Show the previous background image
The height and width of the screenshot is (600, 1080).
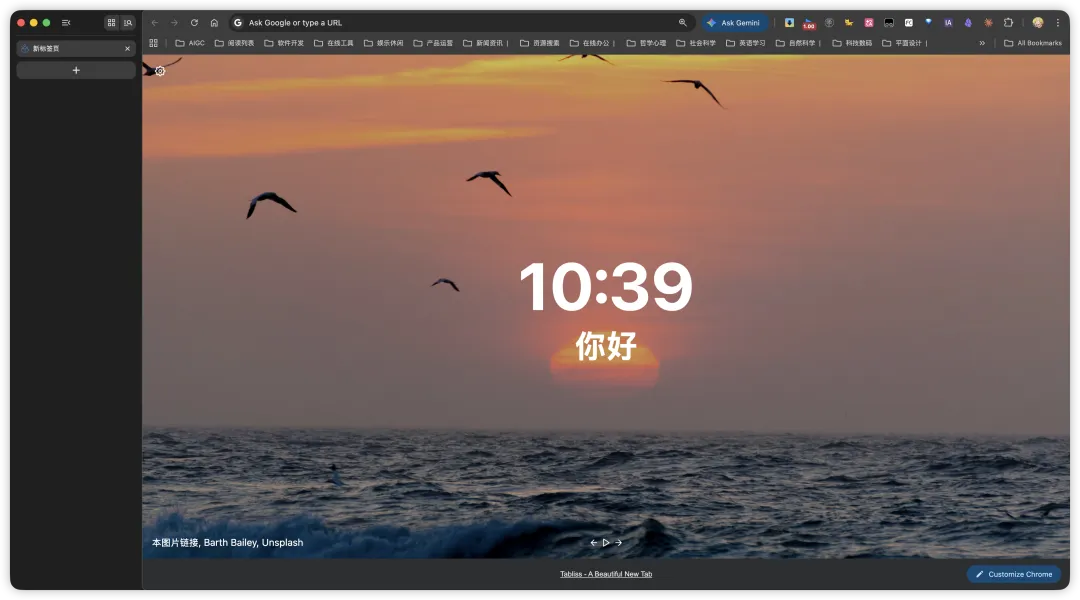click(x=594, y=543)
